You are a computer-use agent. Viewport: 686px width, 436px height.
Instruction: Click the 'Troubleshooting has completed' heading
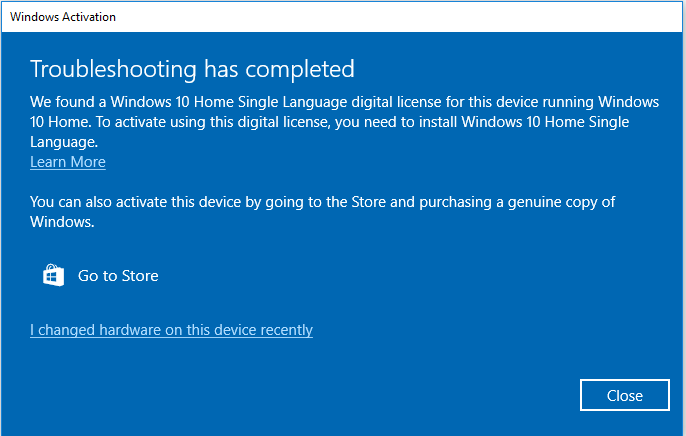(x=192, y=70)
